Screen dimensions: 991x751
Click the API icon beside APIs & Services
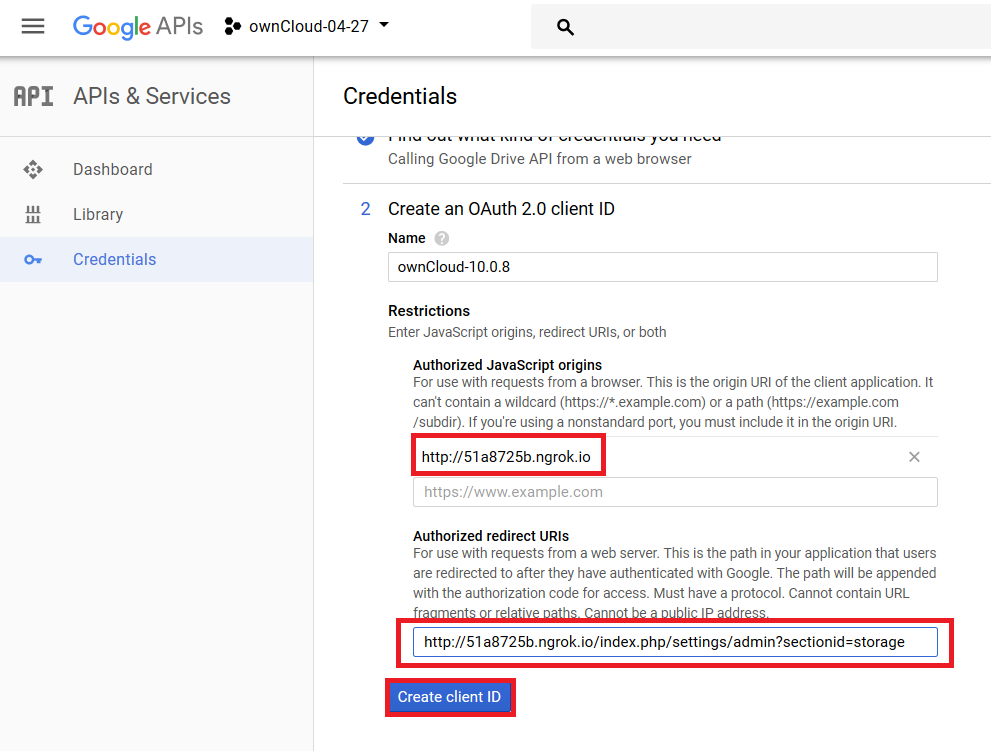click(33, 97)
